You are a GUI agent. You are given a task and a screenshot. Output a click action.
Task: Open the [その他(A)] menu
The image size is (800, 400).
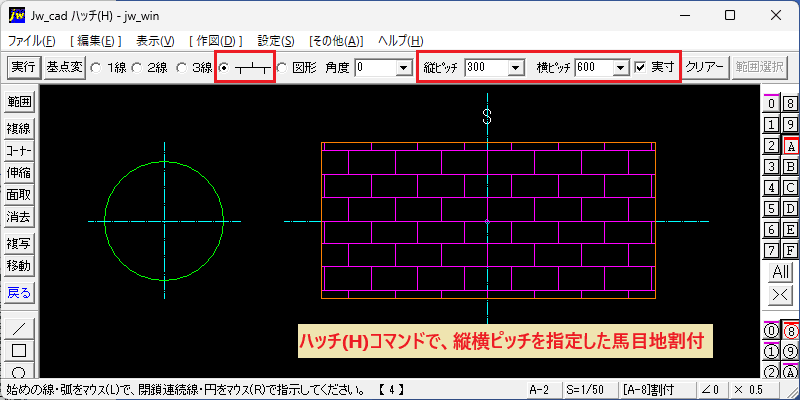tap(336, 41)
